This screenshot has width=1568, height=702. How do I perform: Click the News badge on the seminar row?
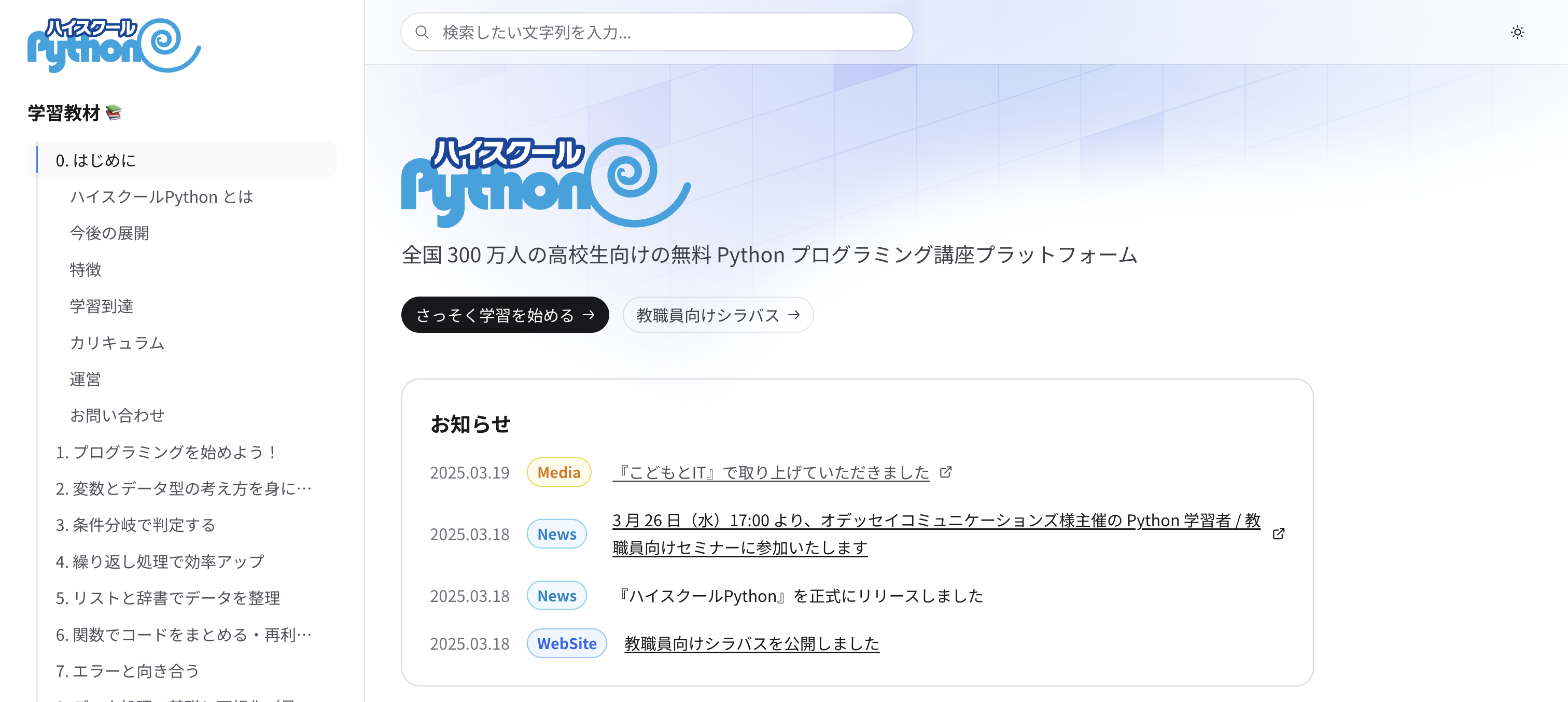pos(556,534)
